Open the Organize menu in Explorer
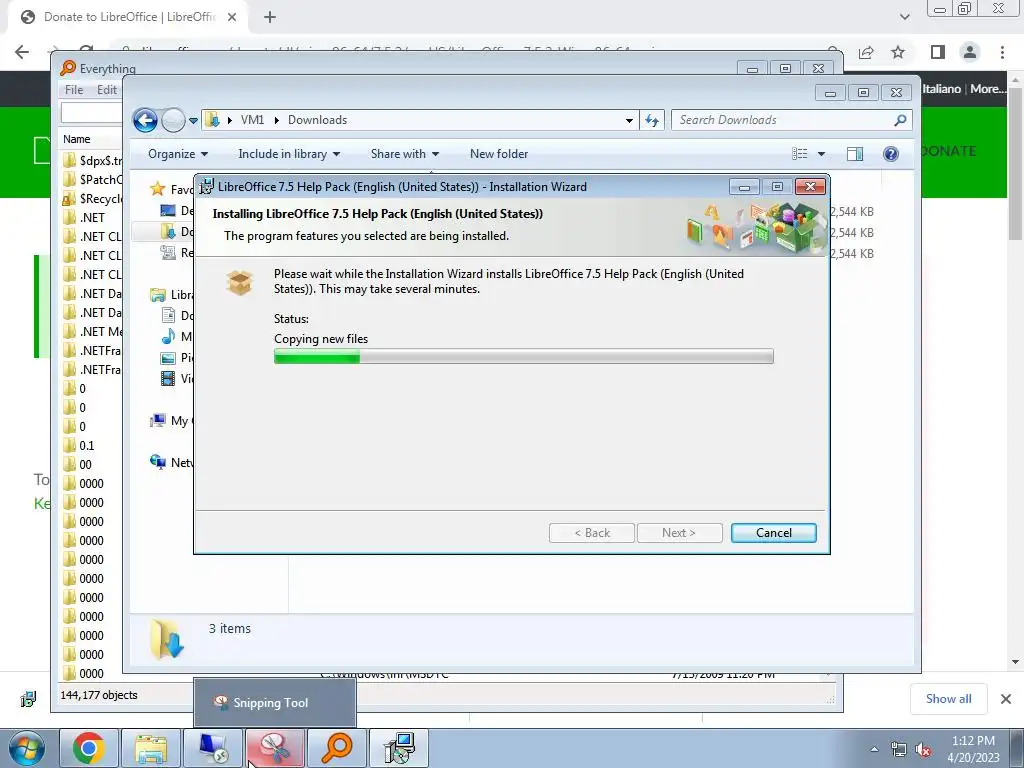Image resolution: width=1024 pixels, height=768 pixels. 178,154
